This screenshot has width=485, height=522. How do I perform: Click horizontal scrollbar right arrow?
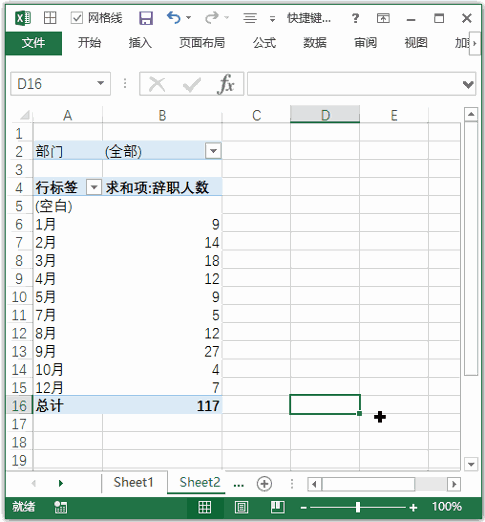[x=454, y=484]
